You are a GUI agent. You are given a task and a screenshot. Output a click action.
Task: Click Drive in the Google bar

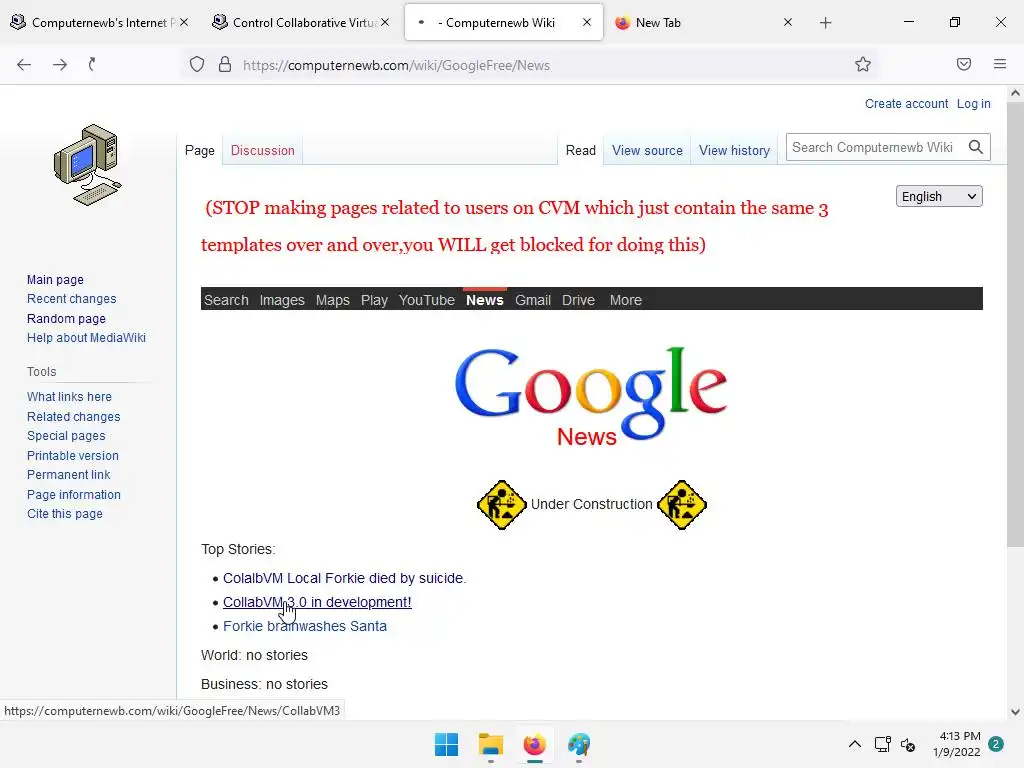point(579,300)
